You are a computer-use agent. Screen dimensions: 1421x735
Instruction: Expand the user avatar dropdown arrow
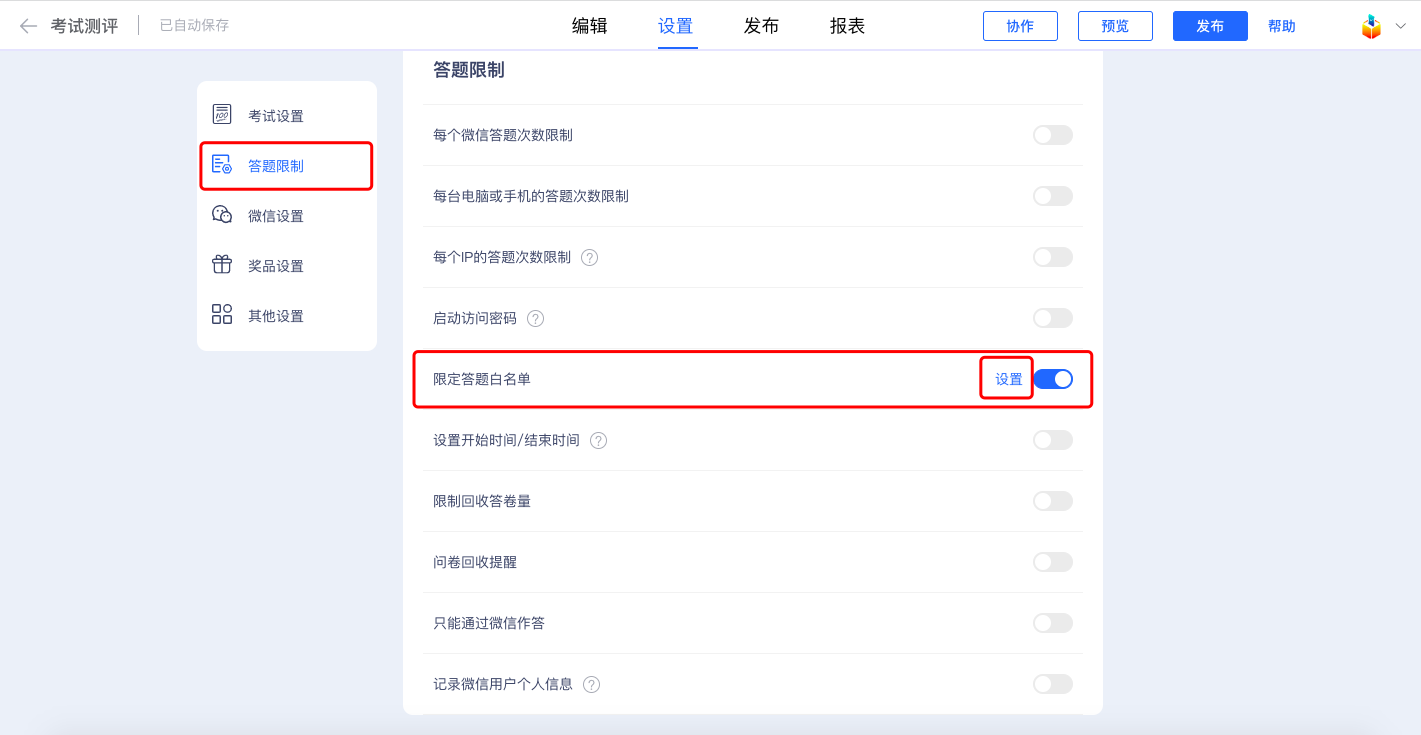[x=1400, y=26]
